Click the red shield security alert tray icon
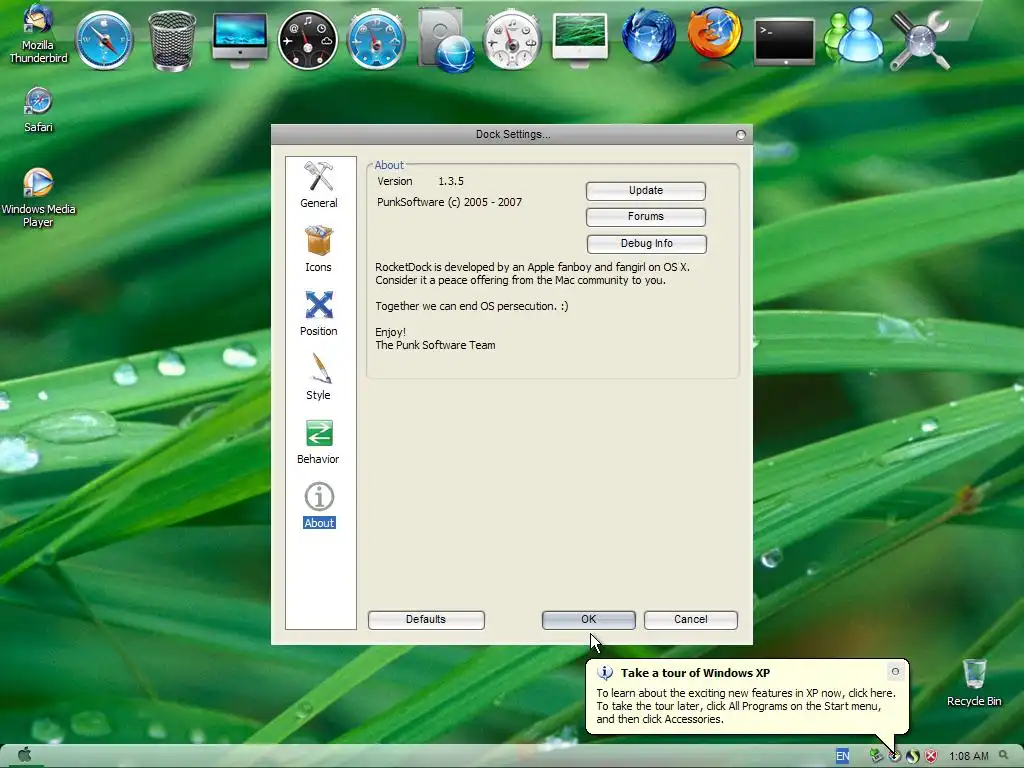Image resolution: width=1024 pixels, height=768 pixels. coord(931,756)
